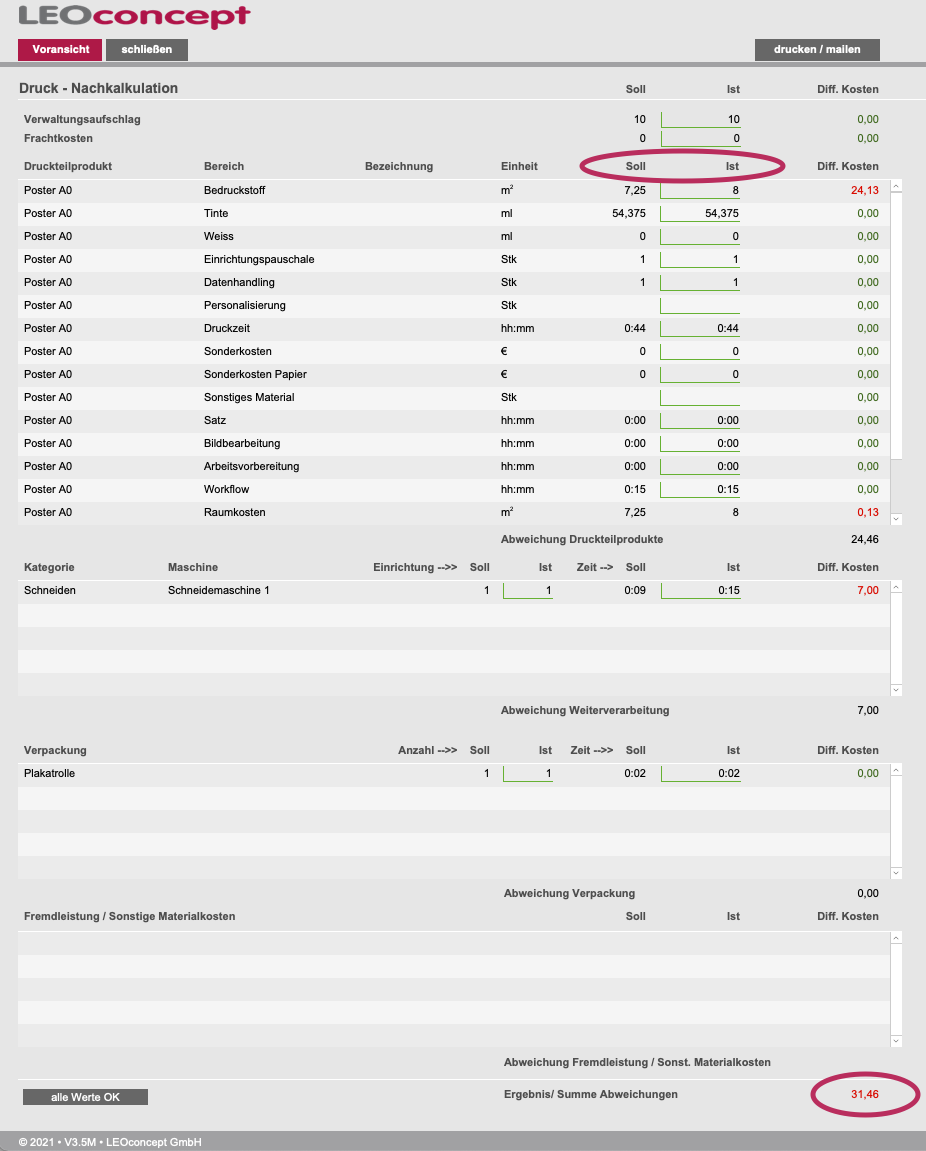The width and height of the screenshot is (926, 1151).
Task: Click the drucken / mailen button
Action: (816, 49)
